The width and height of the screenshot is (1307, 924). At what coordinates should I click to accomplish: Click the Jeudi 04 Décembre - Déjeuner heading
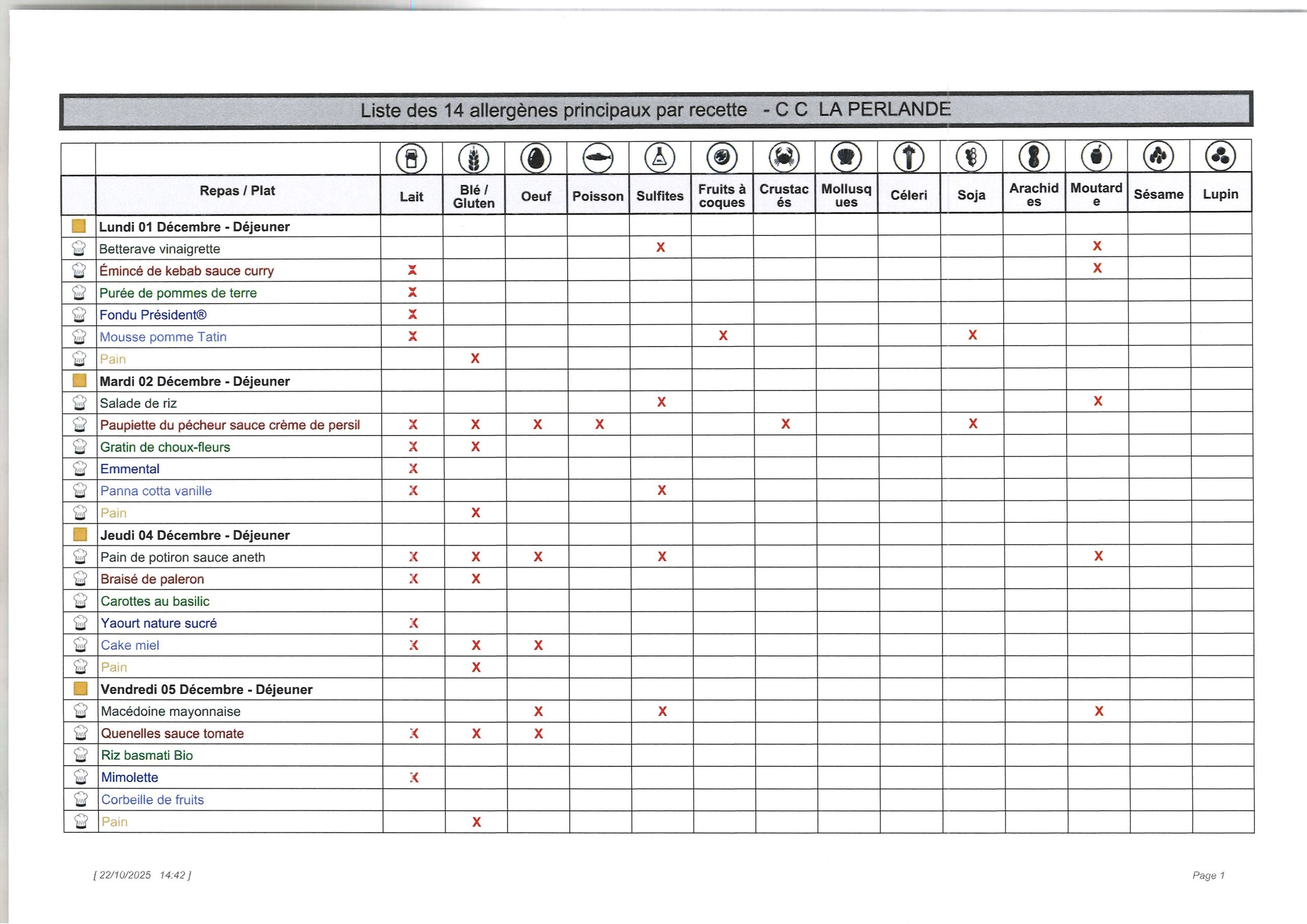pos(195,535)
